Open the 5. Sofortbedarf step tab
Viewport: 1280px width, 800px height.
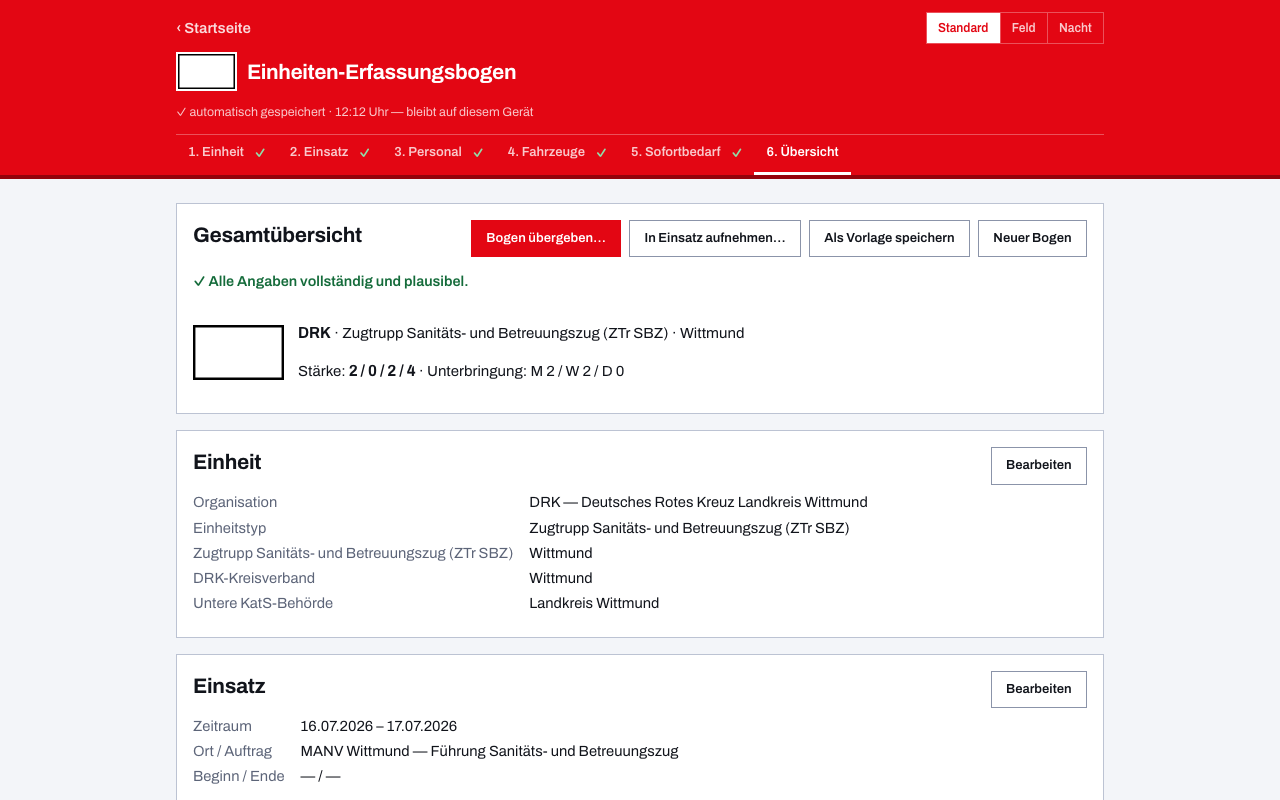point(686,152)
